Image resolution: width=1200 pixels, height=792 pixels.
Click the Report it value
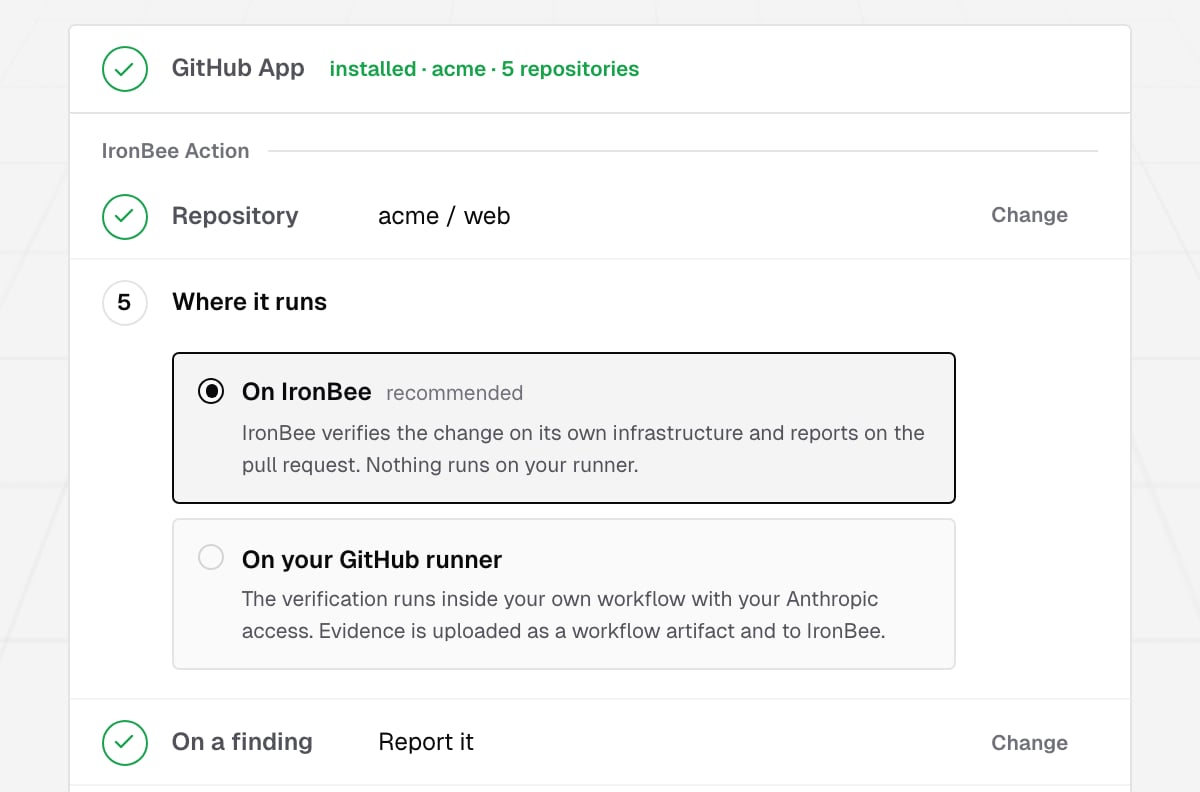(426, 742)
